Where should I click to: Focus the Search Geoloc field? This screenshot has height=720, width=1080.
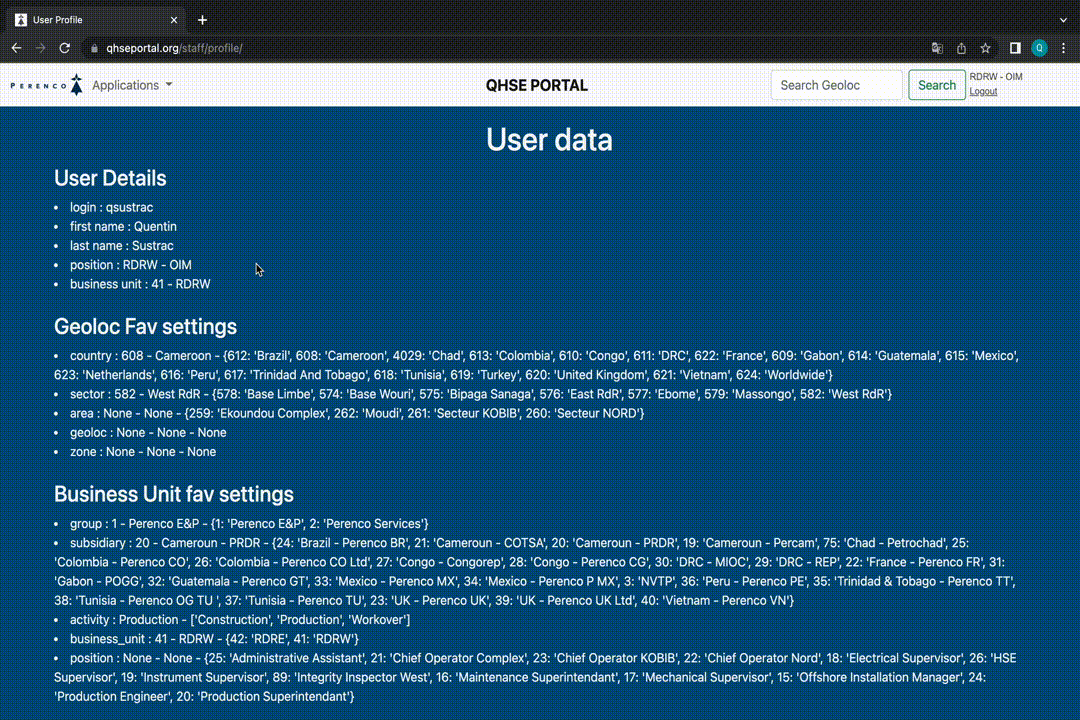point(836,85)
